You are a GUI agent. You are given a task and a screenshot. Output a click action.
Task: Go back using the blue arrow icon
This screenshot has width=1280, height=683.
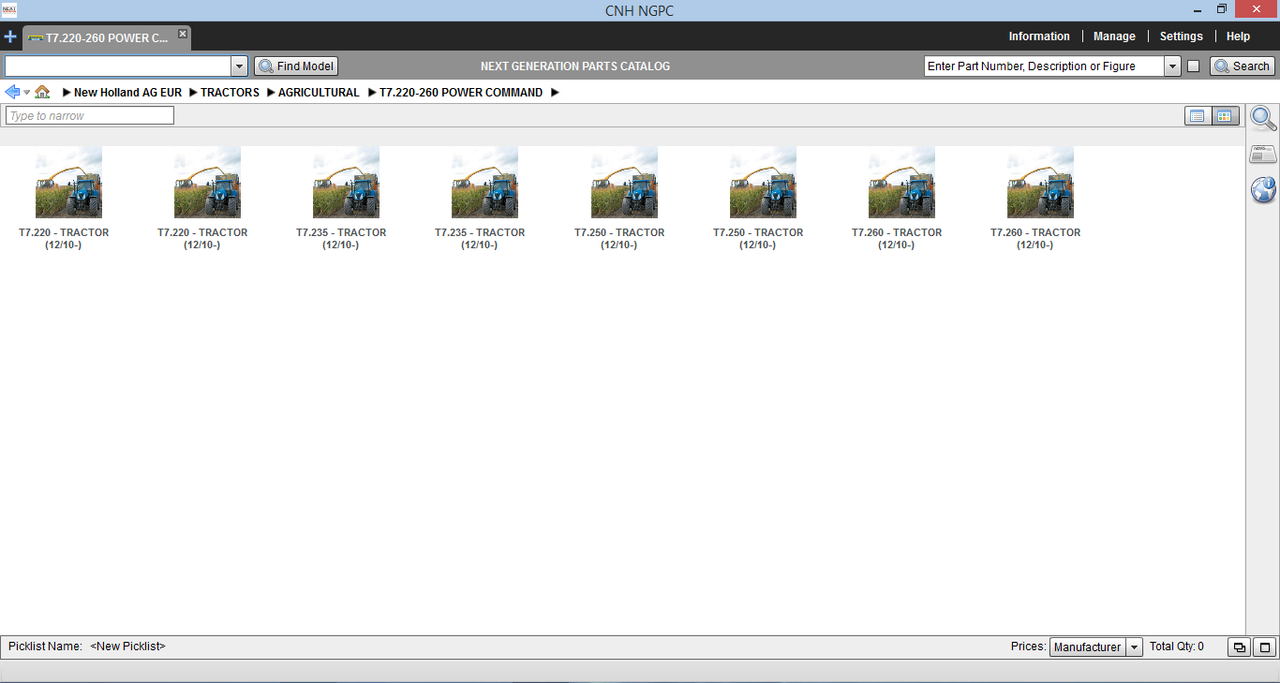(13, 92)
